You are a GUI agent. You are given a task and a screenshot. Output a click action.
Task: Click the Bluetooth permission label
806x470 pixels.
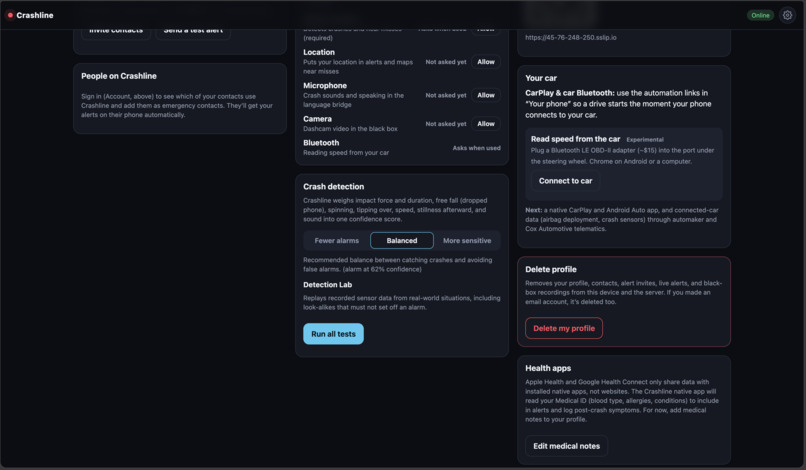[x=321, y=142]
